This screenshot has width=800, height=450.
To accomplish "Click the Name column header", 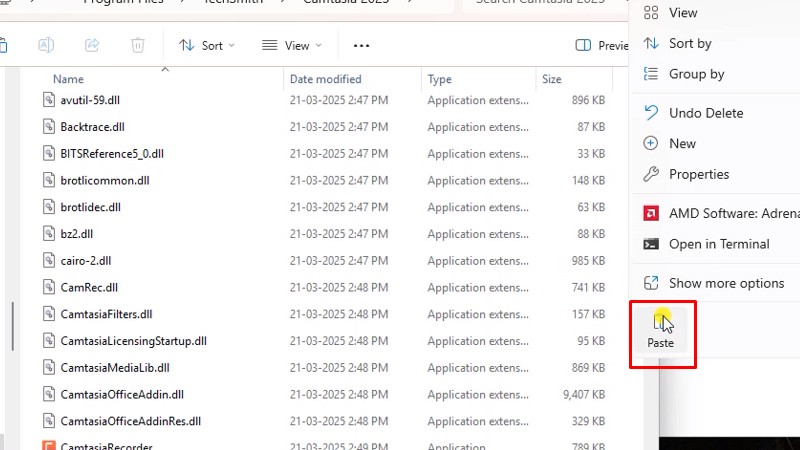I will [68, 79].
